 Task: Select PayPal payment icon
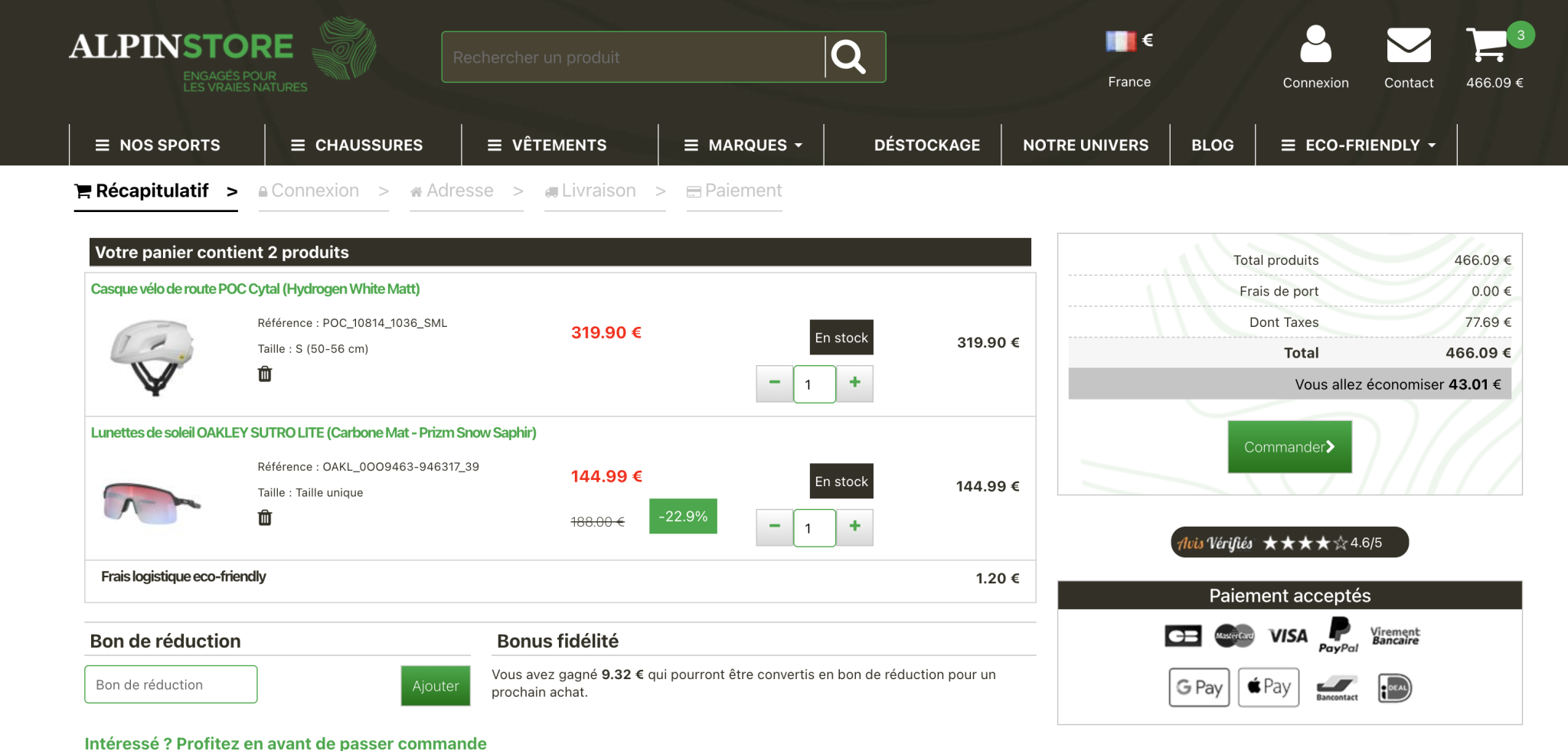point(1339,635)
